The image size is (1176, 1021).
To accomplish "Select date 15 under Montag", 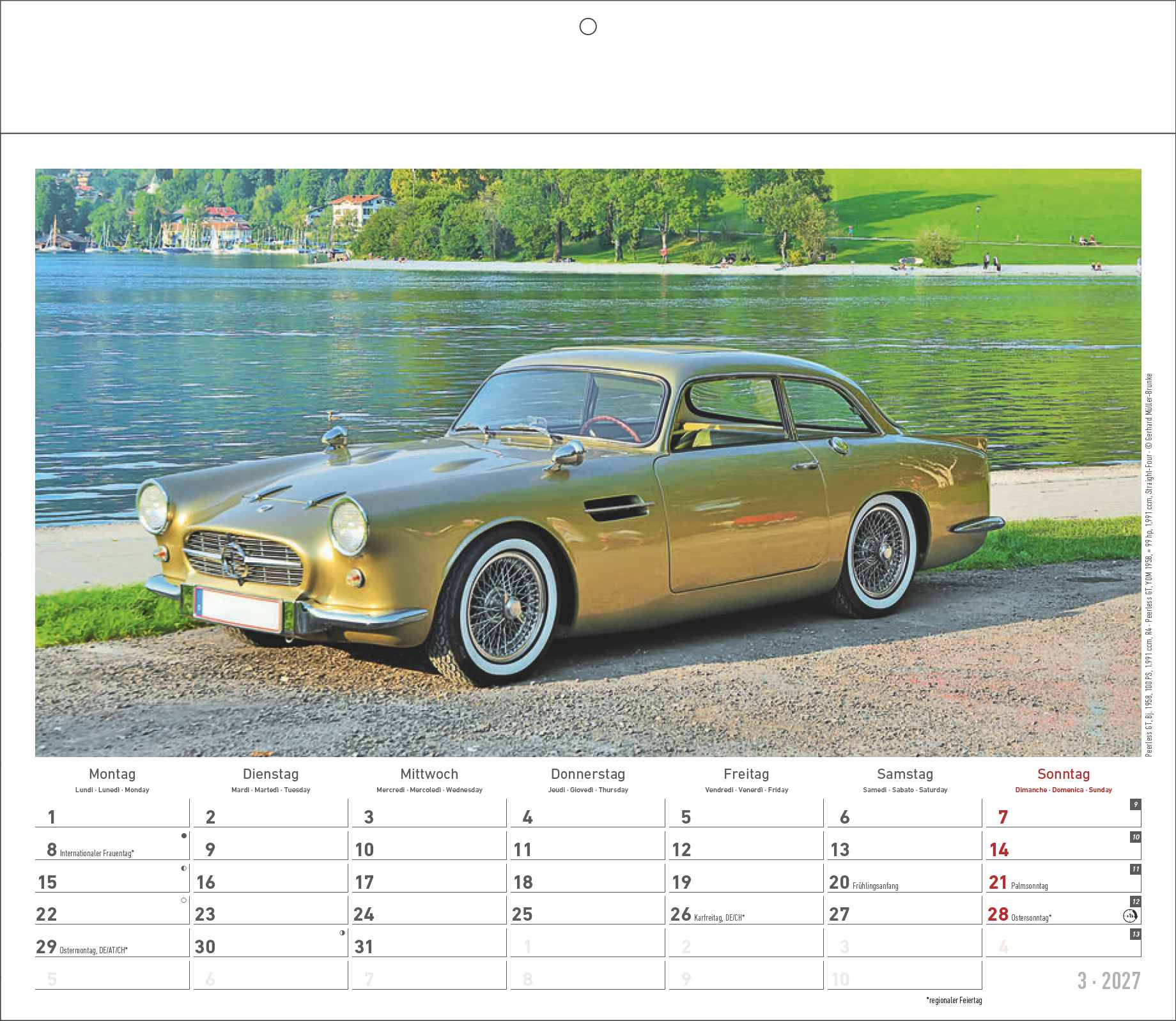I will [x=48, y=882].
